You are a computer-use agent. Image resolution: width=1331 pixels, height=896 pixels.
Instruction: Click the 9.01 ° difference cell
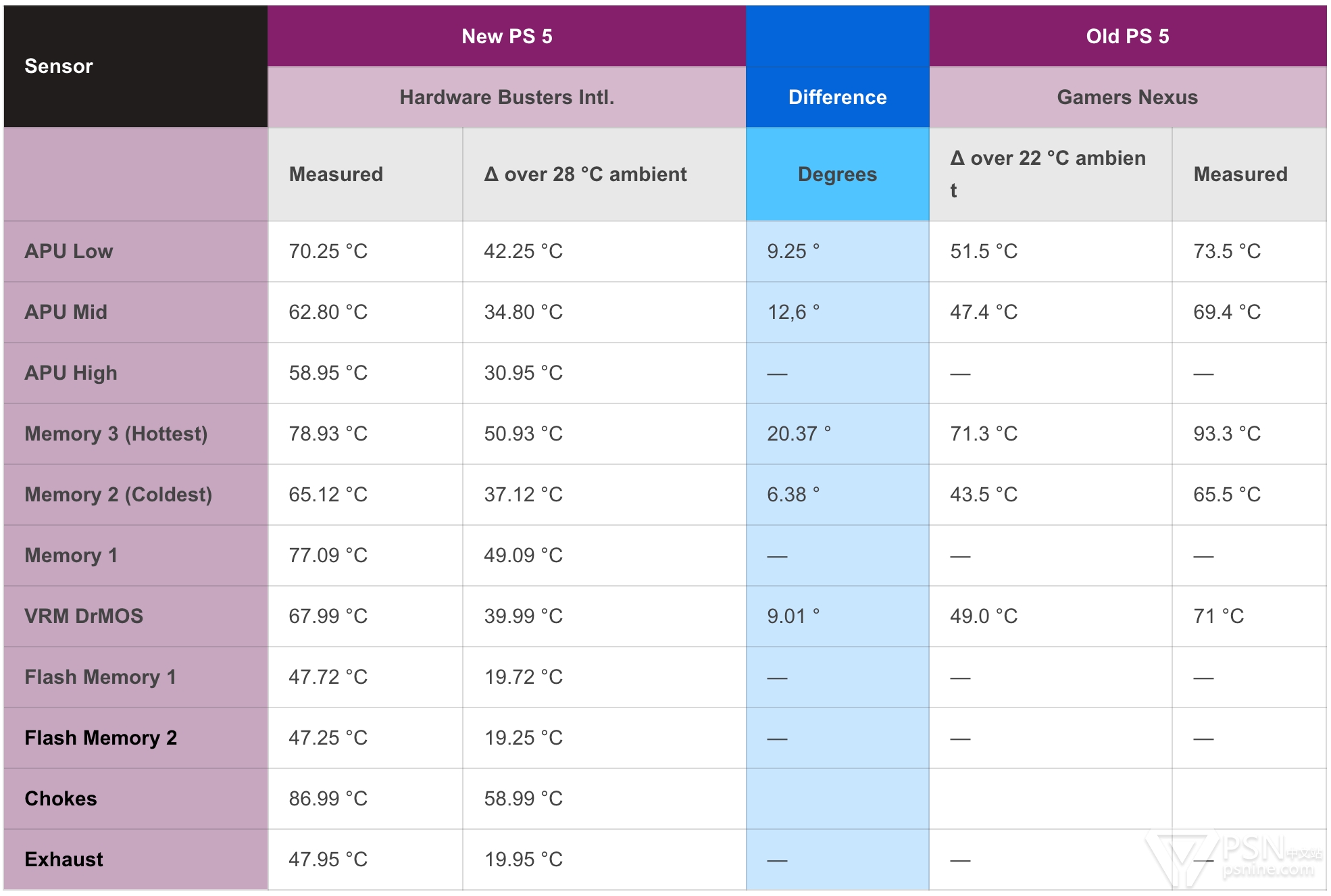pyautogui.click(x=838, y=616)
